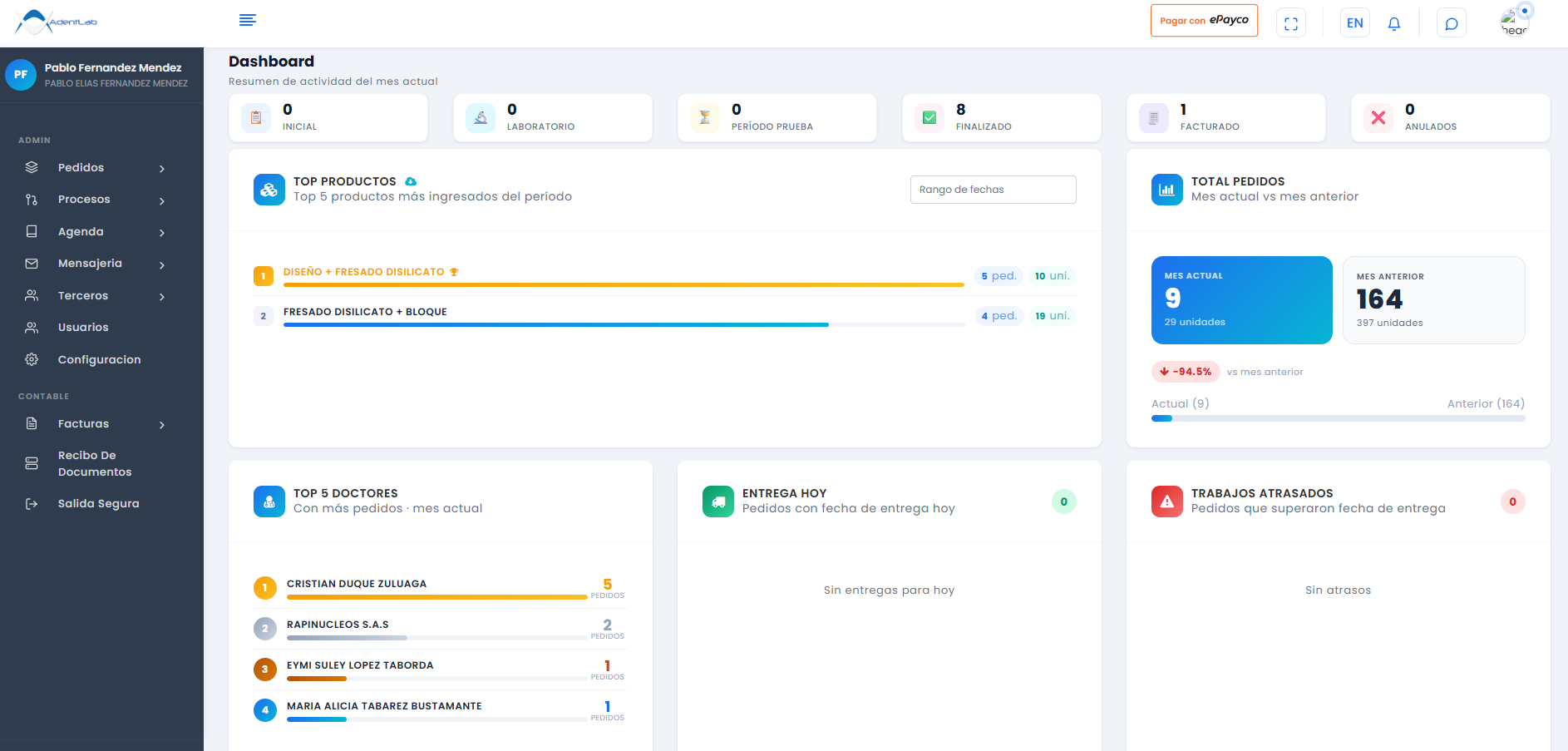Switch language with the EN button
The height and width of the screenshot is (751, 1568).
pos(1355,23)
